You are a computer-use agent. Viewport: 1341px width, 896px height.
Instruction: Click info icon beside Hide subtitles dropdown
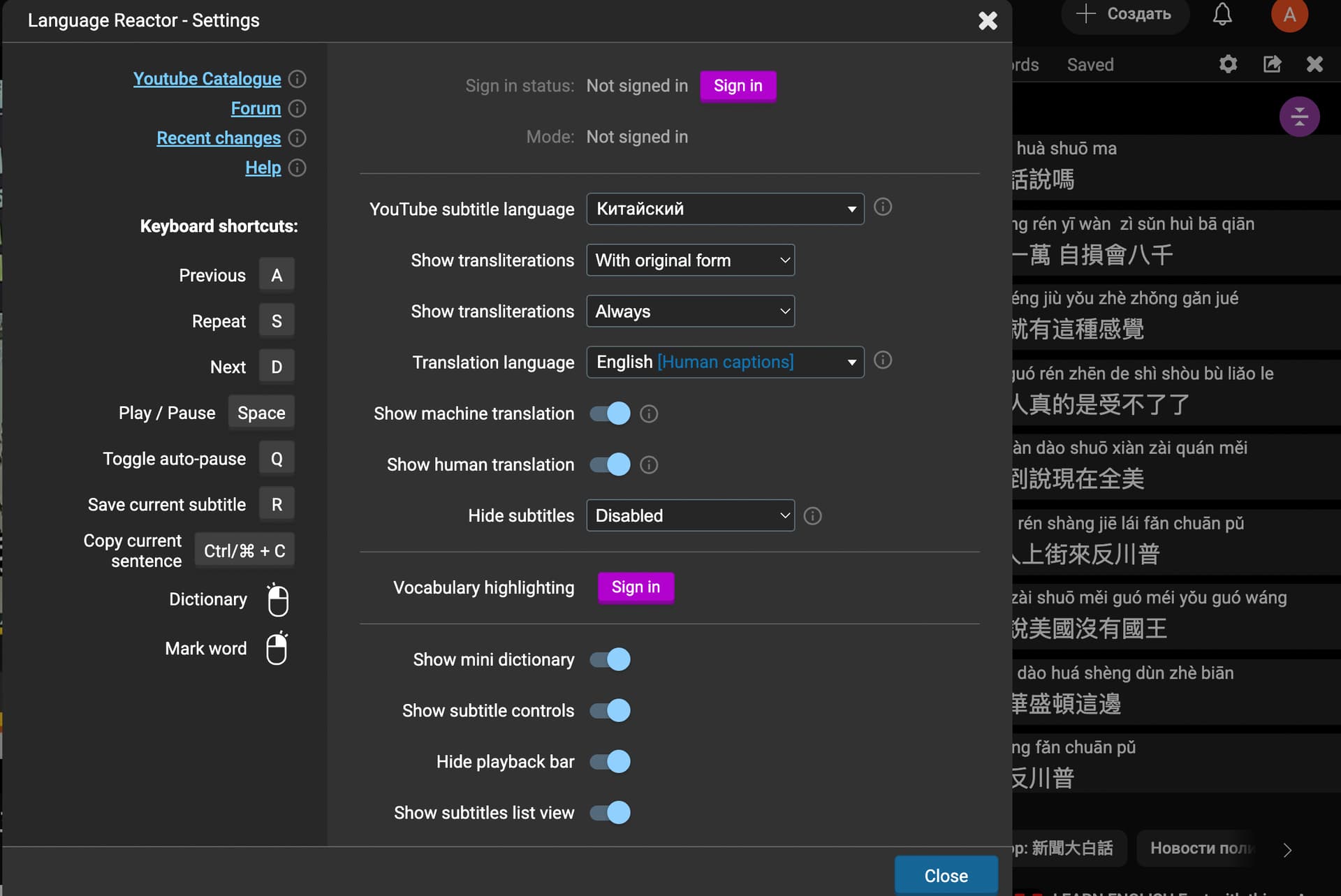[x=812, y=516]
